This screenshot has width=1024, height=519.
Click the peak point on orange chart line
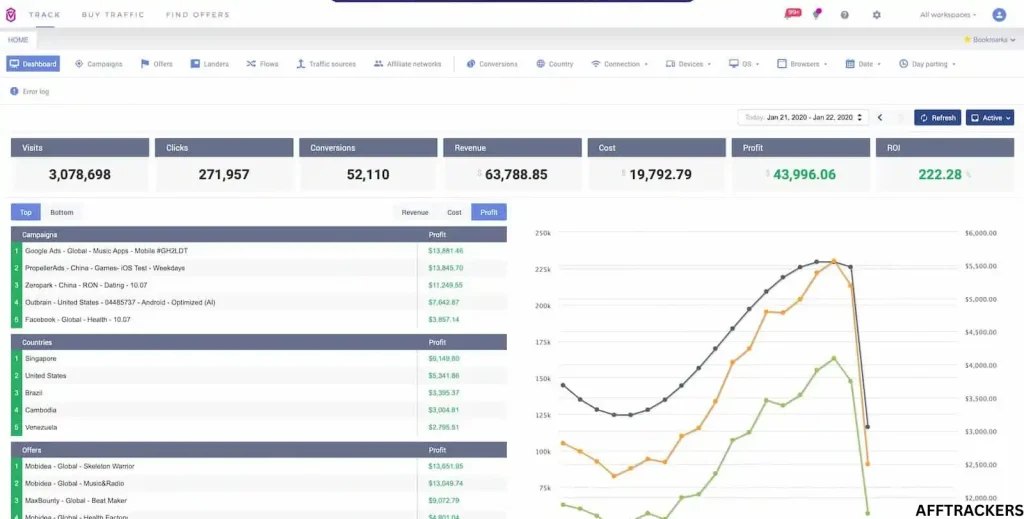point(833,261)
